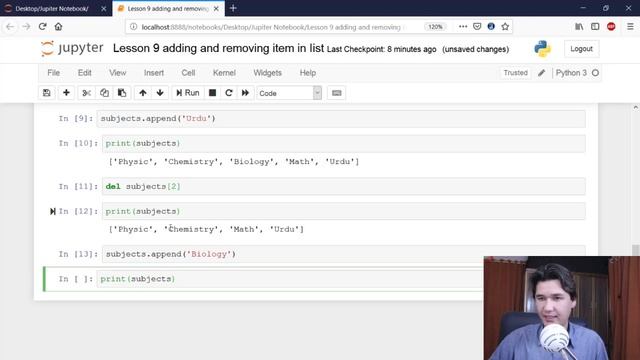Viewport: 640px width, 360px height.
Task: Close the Lesson 9 browser tab
Action: (216, 9)
